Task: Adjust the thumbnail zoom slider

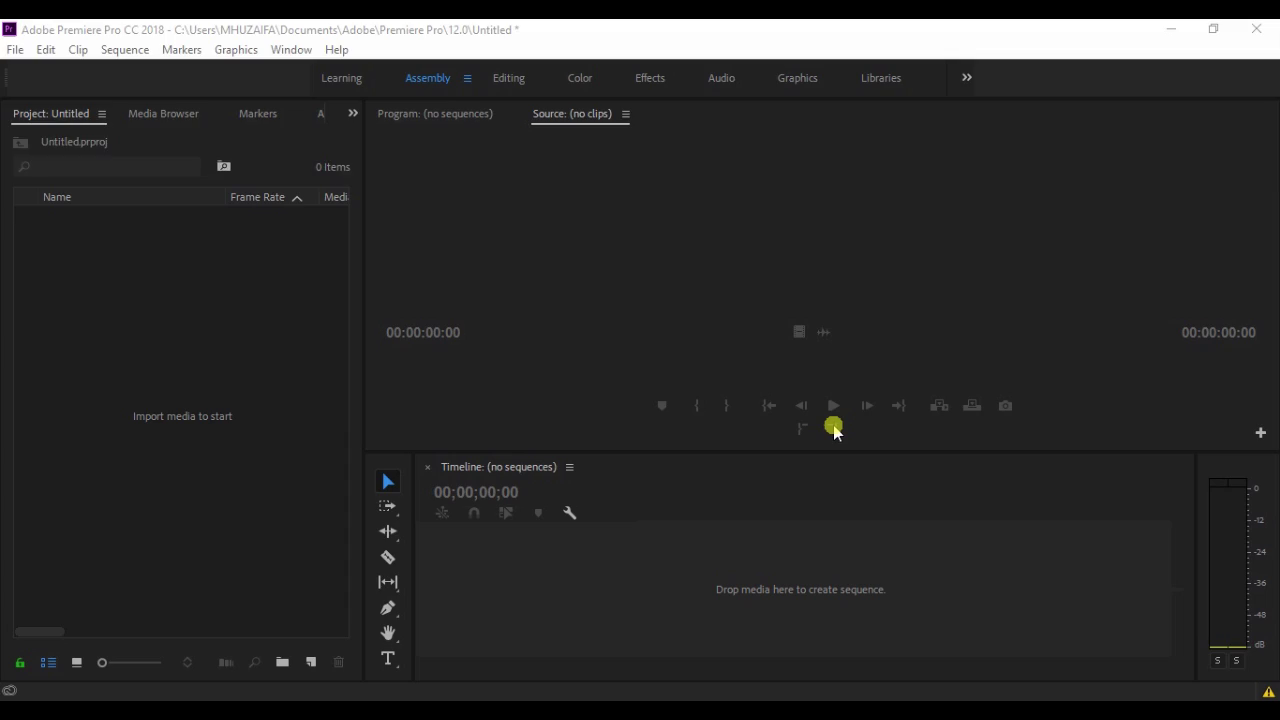Action: point(130,662)
